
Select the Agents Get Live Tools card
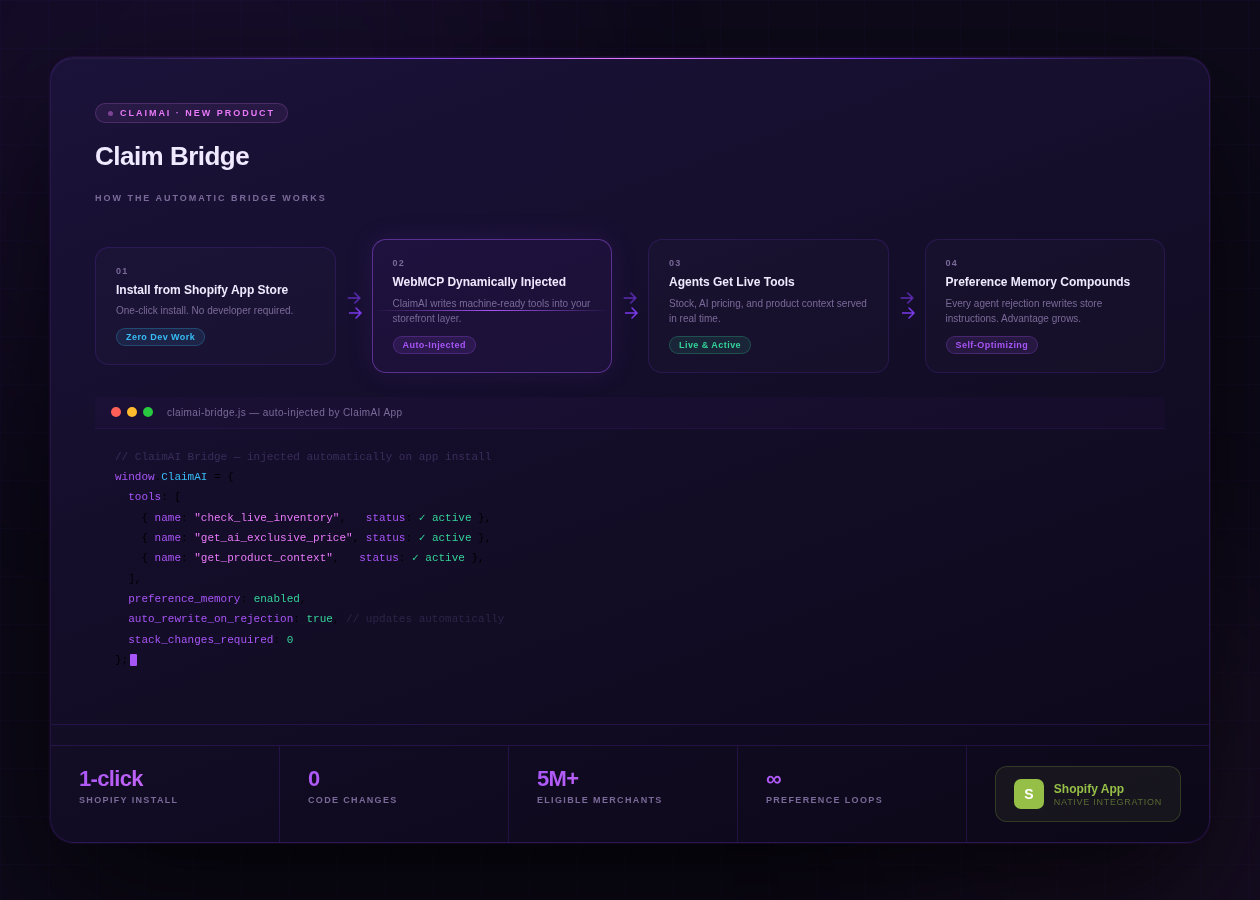(768, 306)
